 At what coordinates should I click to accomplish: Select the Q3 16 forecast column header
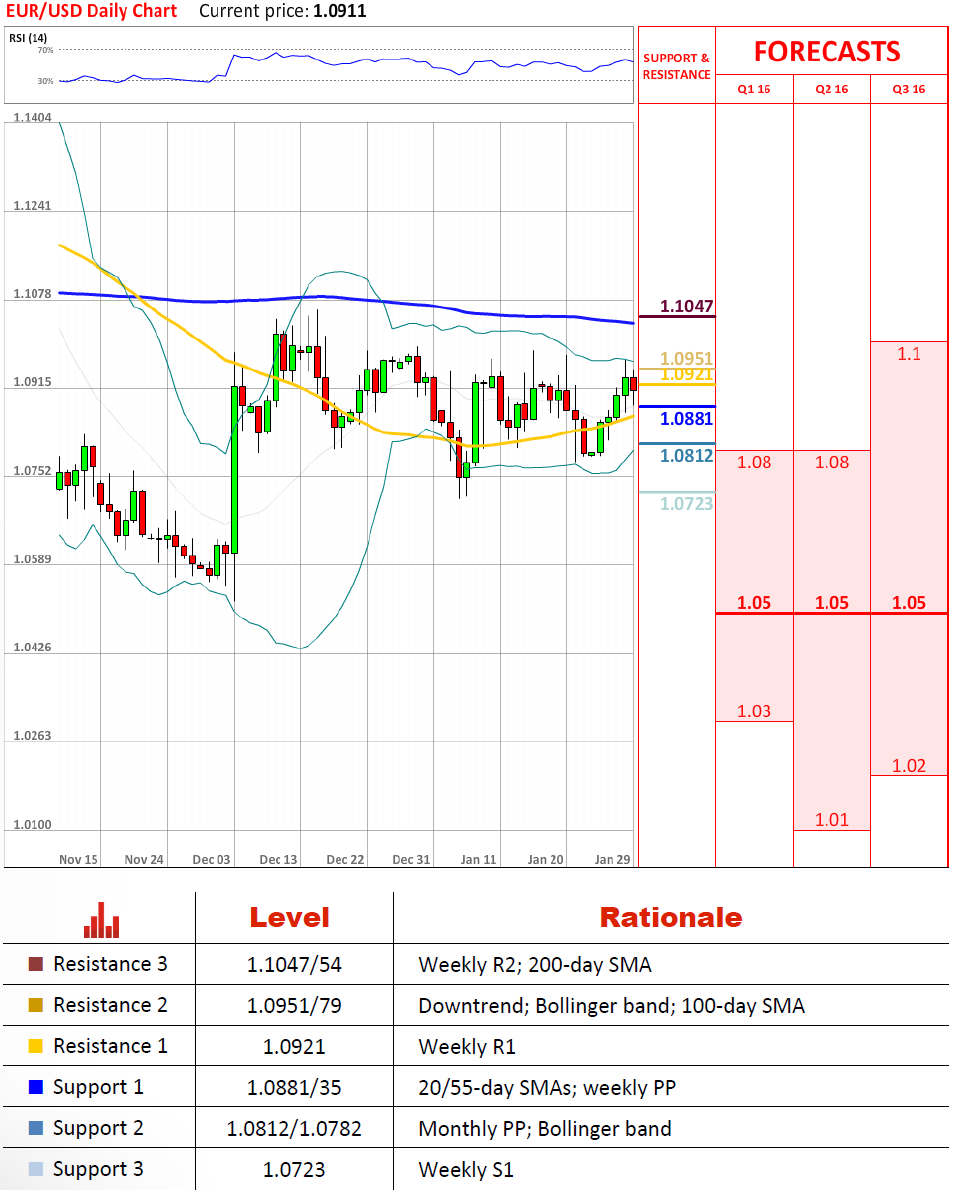tap(909, 89)
